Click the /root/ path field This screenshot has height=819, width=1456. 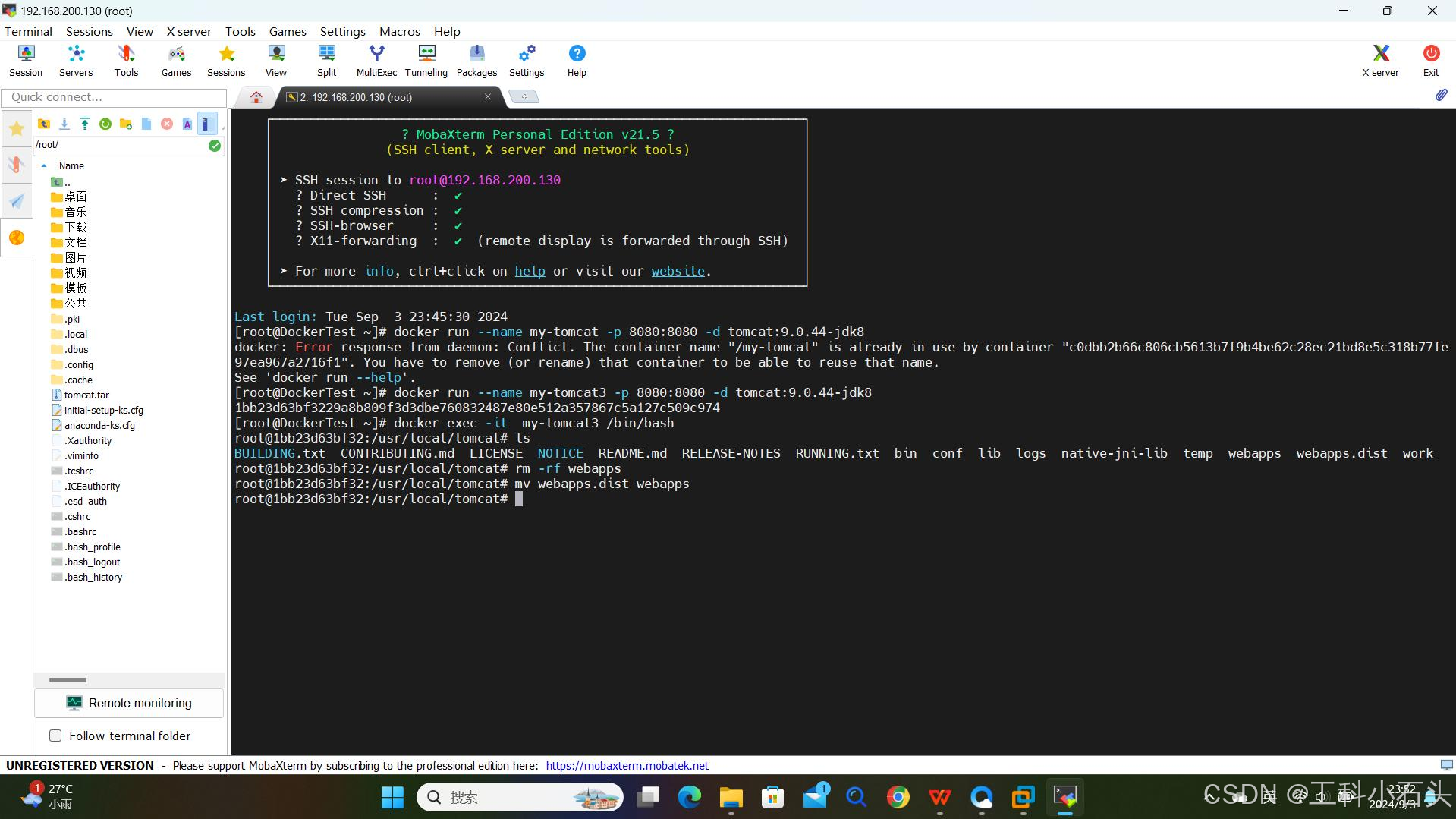click(120, 145)
